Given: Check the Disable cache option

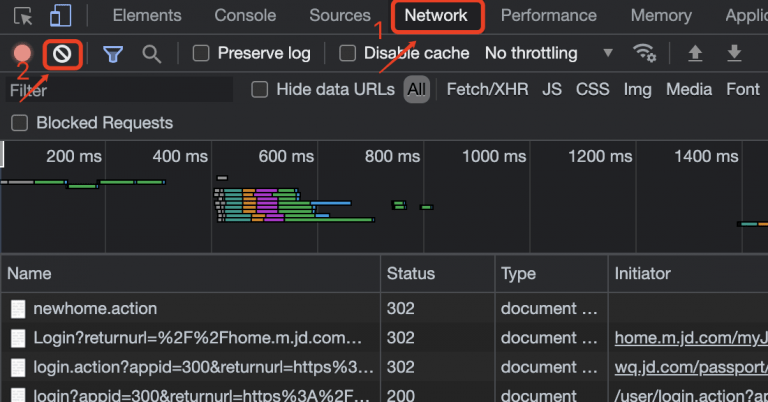Looking at the screenshot, I should pyautogui.click(x=348, y=53).
